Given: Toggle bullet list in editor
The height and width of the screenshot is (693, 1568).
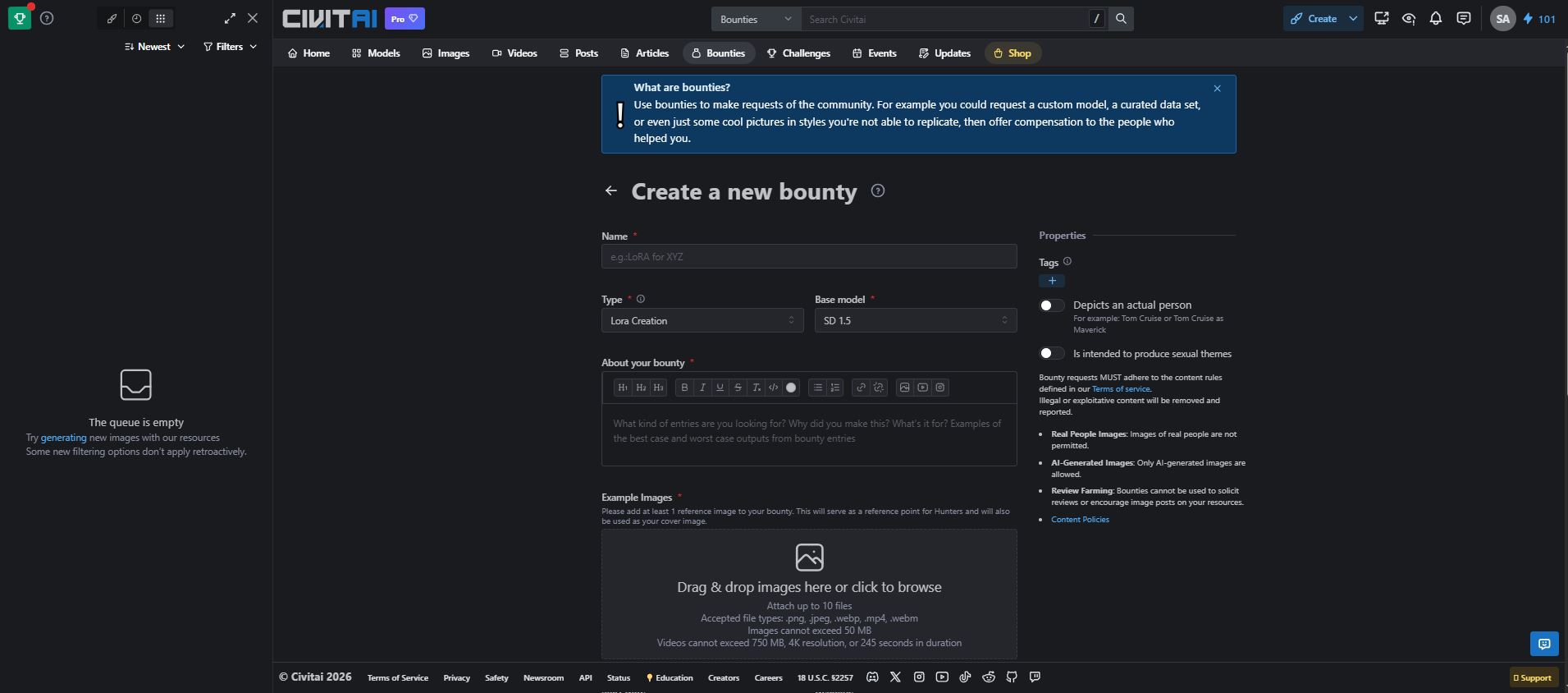Looking at the screenshot, I should pos(817,388).
